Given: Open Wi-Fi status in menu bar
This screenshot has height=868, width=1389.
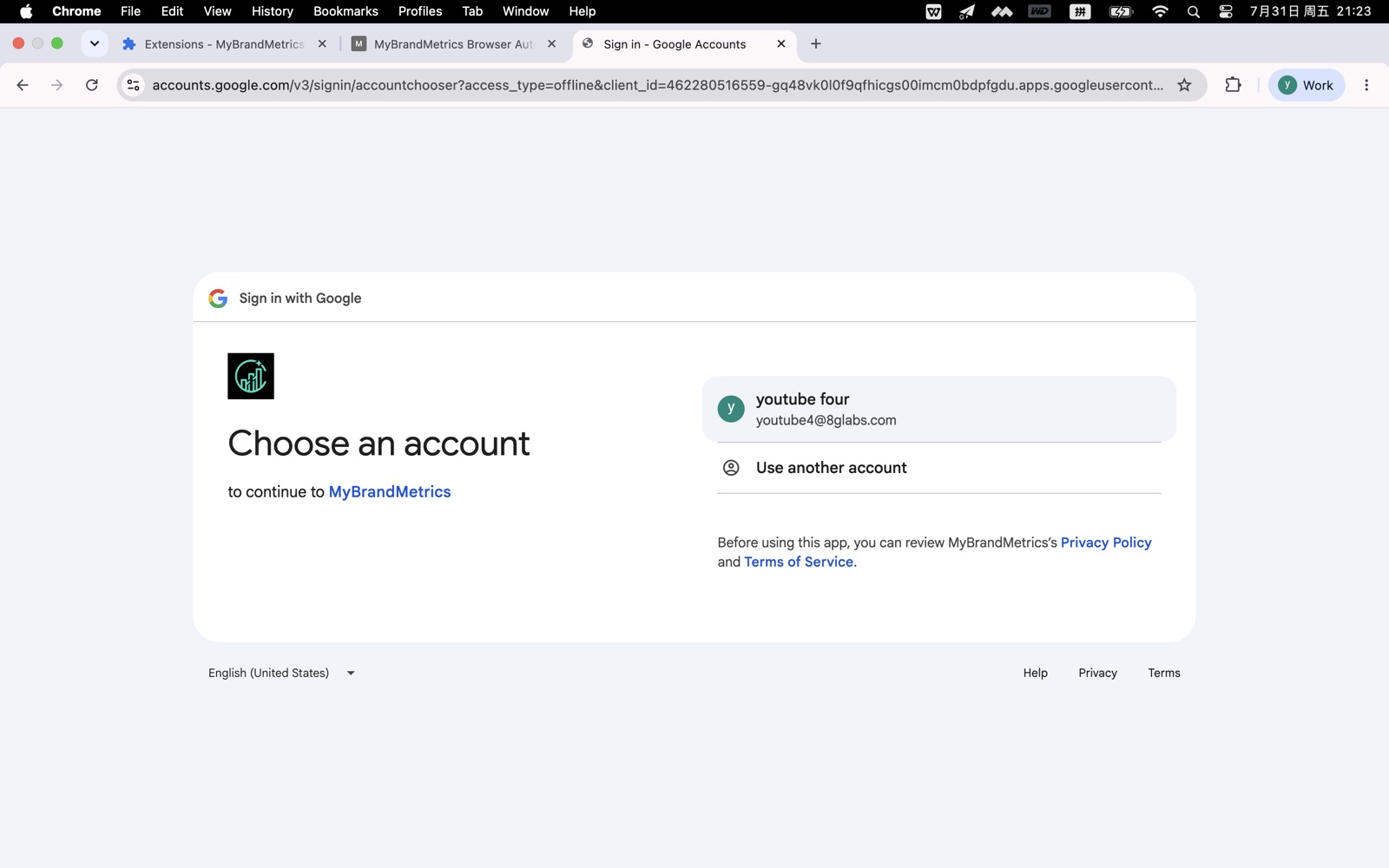Looking at the screenshot, I should point(1160,11).
